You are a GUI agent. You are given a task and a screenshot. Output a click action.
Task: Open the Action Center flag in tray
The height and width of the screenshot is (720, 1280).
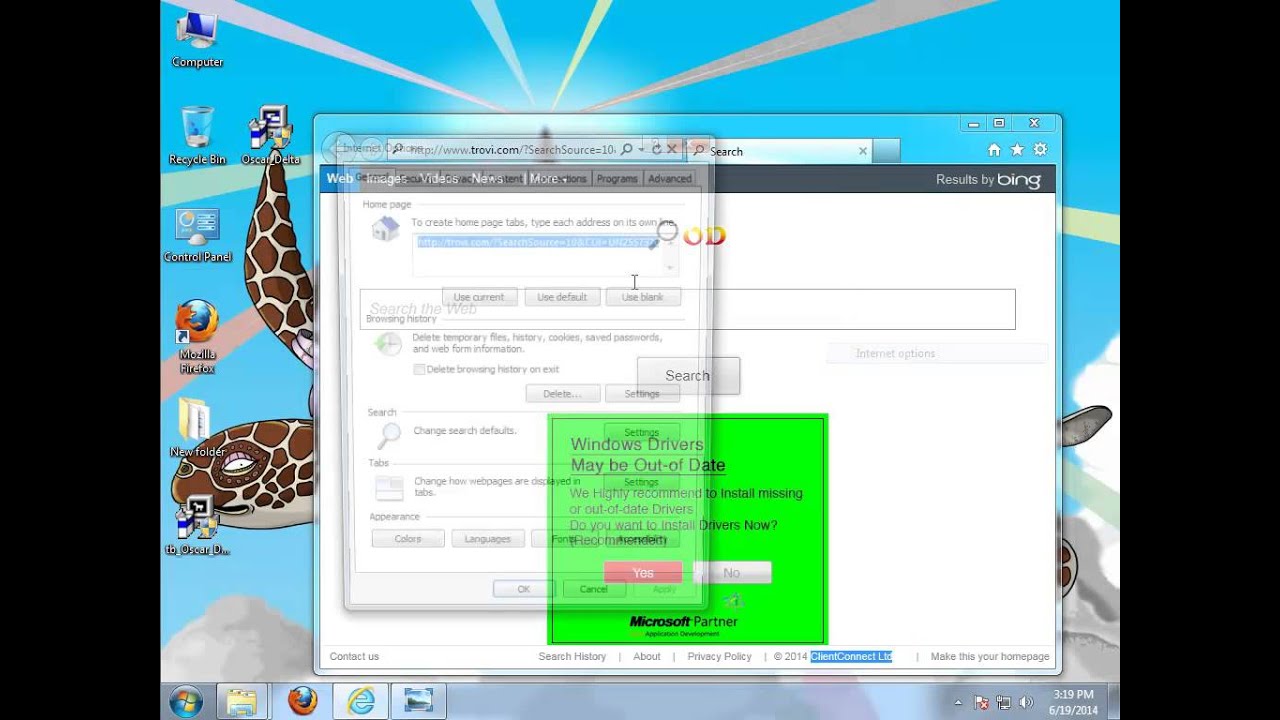(982, 702)
